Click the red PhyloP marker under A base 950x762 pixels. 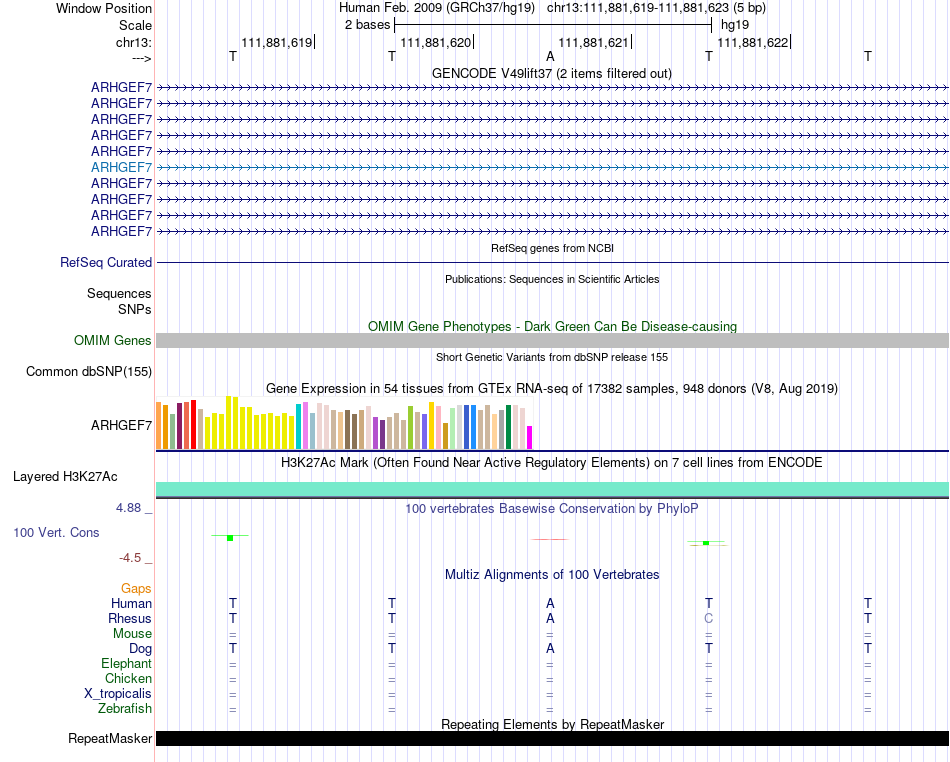(550, 539)
